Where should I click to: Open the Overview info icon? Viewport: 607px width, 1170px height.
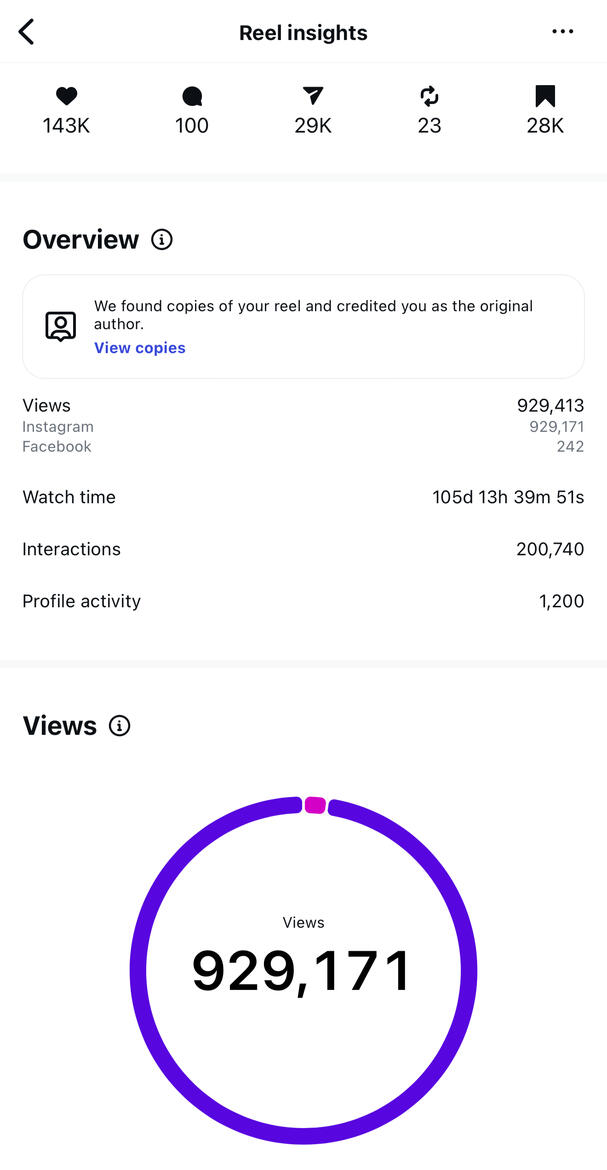tap(161, 240)
